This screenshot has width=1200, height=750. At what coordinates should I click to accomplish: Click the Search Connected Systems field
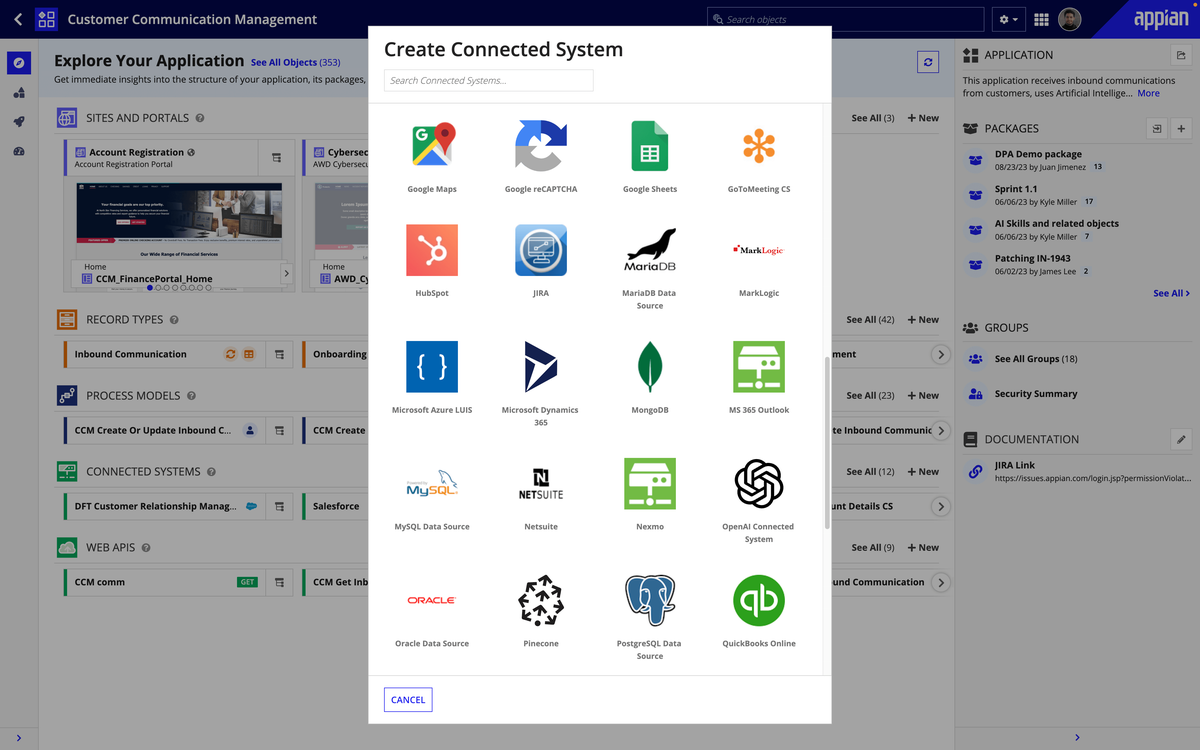pyautogui.click(x=488, y=81)
